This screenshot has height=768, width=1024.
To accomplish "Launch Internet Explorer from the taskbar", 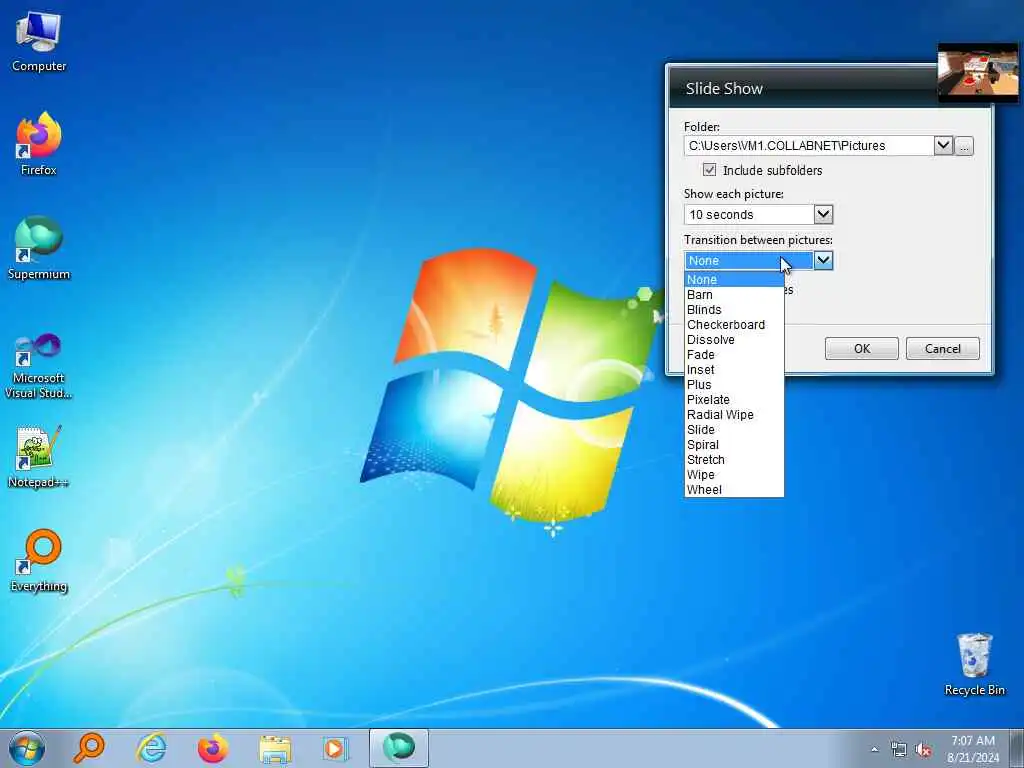I will pos(151,748).
